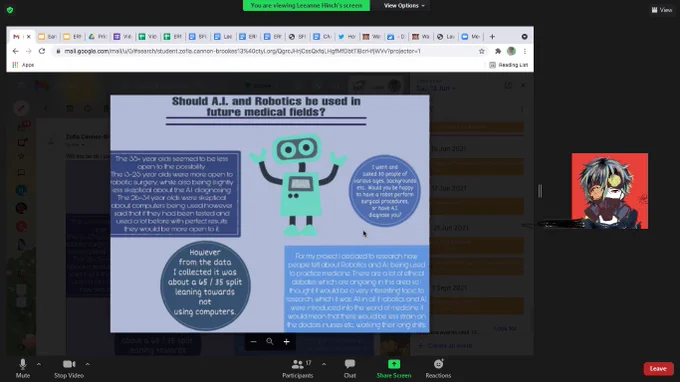This screenshot has height=382, width=680.
Task: Leave the meeting
Action: (x=658, y=369)
